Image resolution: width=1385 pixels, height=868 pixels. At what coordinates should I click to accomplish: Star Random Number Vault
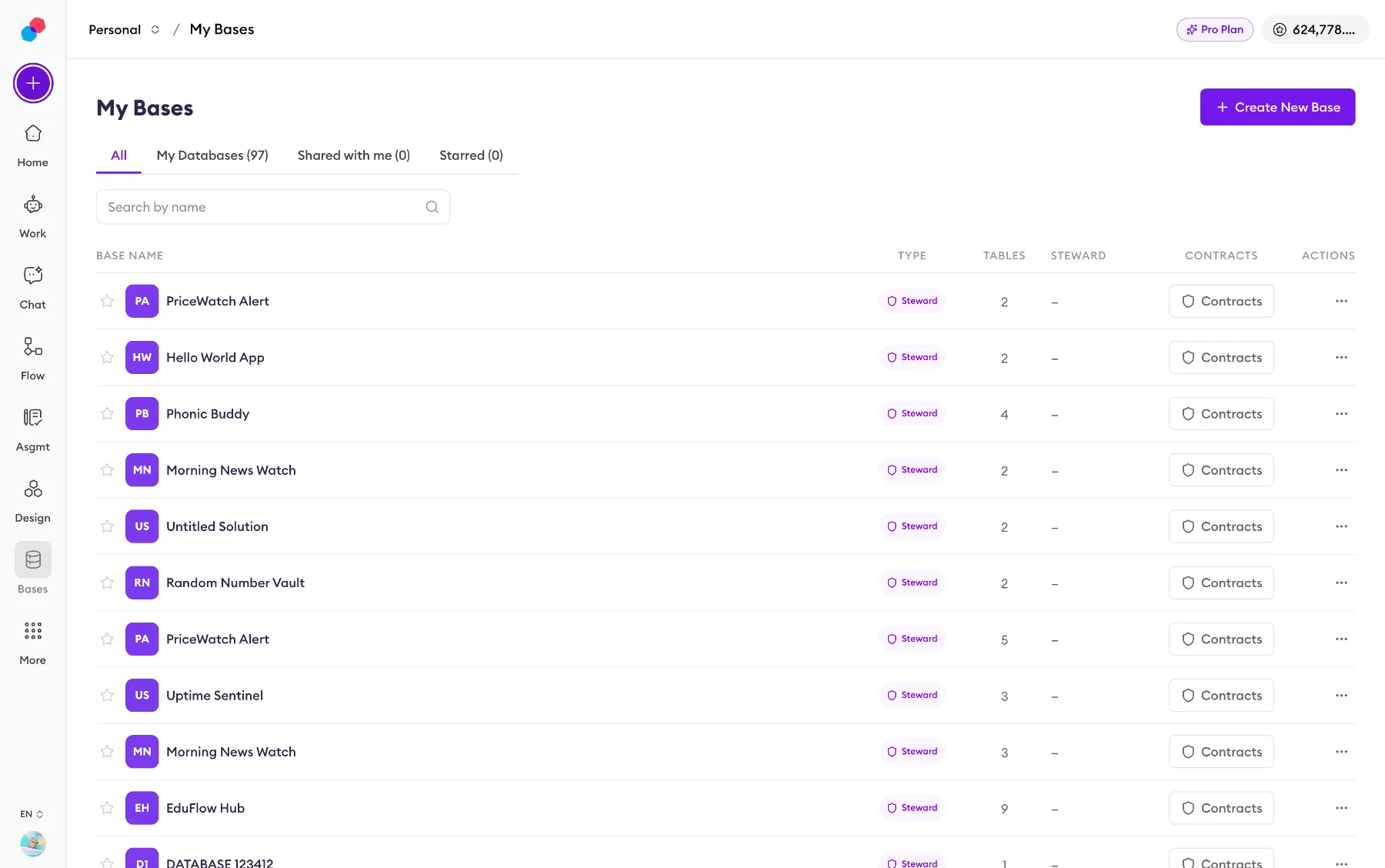[107, 583]
